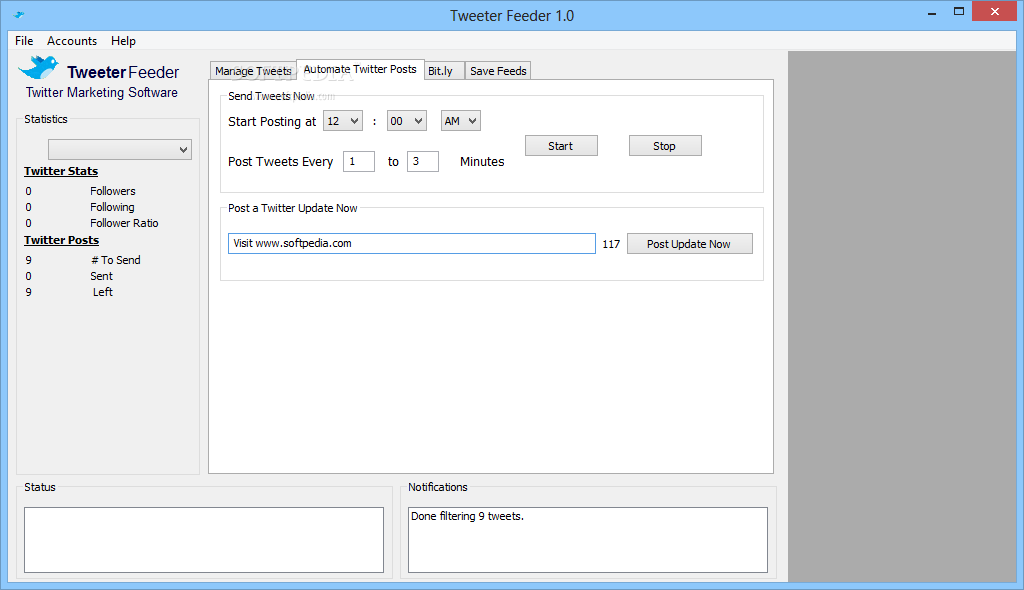Open the minutes dropdown showing 00
This screenshot has width=1024, height=590.
pyautogui.click(x=407, y=121)
